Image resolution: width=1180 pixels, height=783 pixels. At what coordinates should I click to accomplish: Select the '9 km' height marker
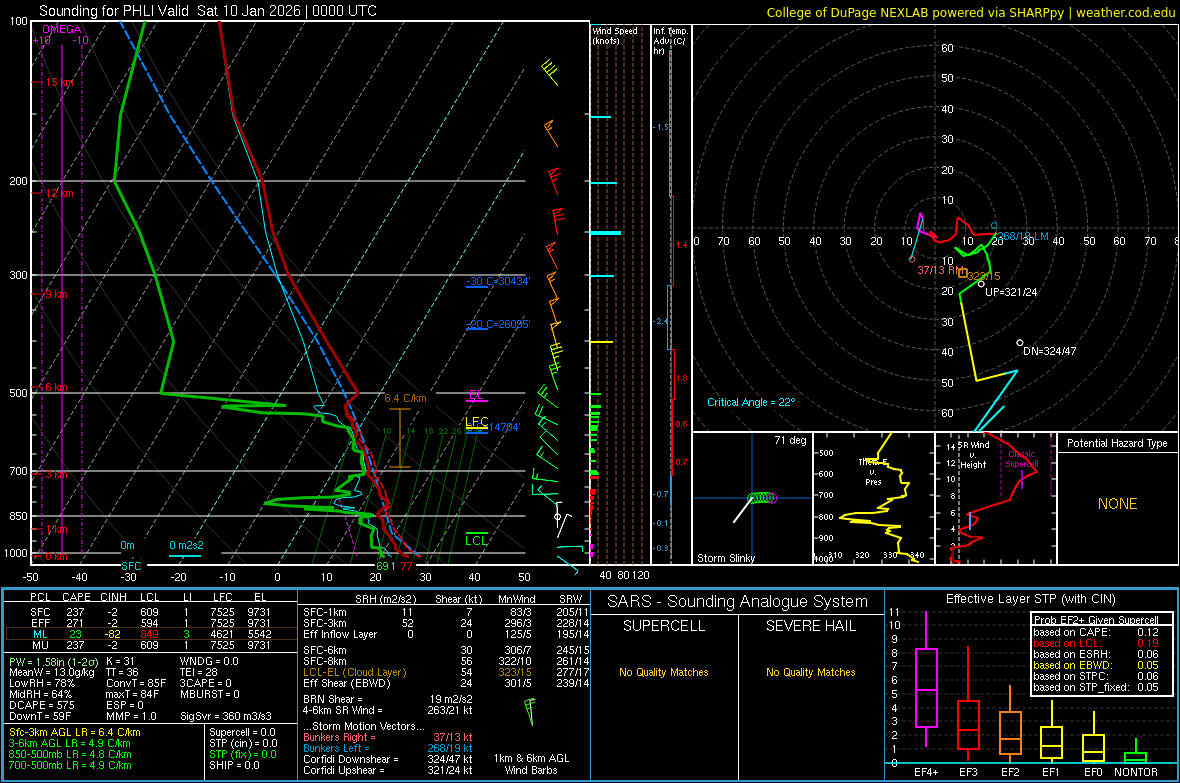click(x=56, y=294)
